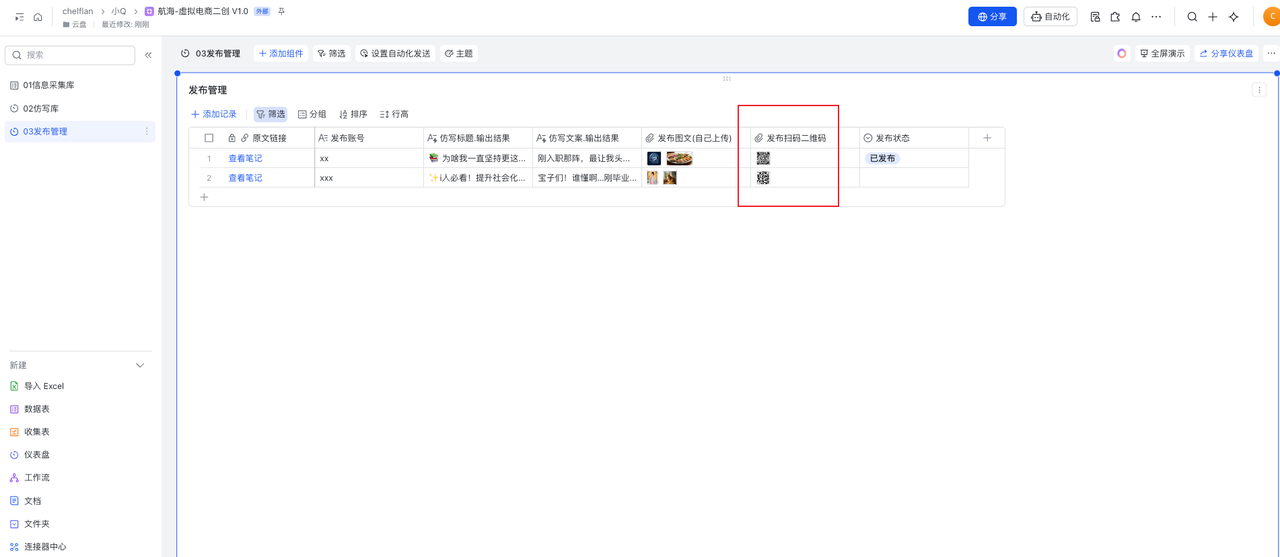The width and height of the screenshot is (1280, 557).
Task: Open the 02仿写库 dashboard
Action: 80,108
